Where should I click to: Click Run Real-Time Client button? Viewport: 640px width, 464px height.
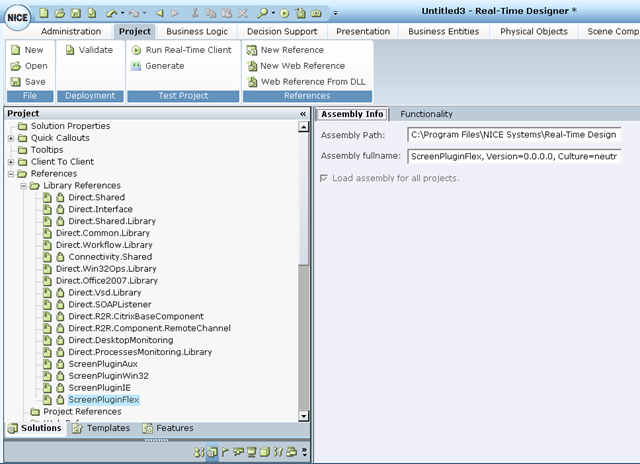(x=181, y=50)
